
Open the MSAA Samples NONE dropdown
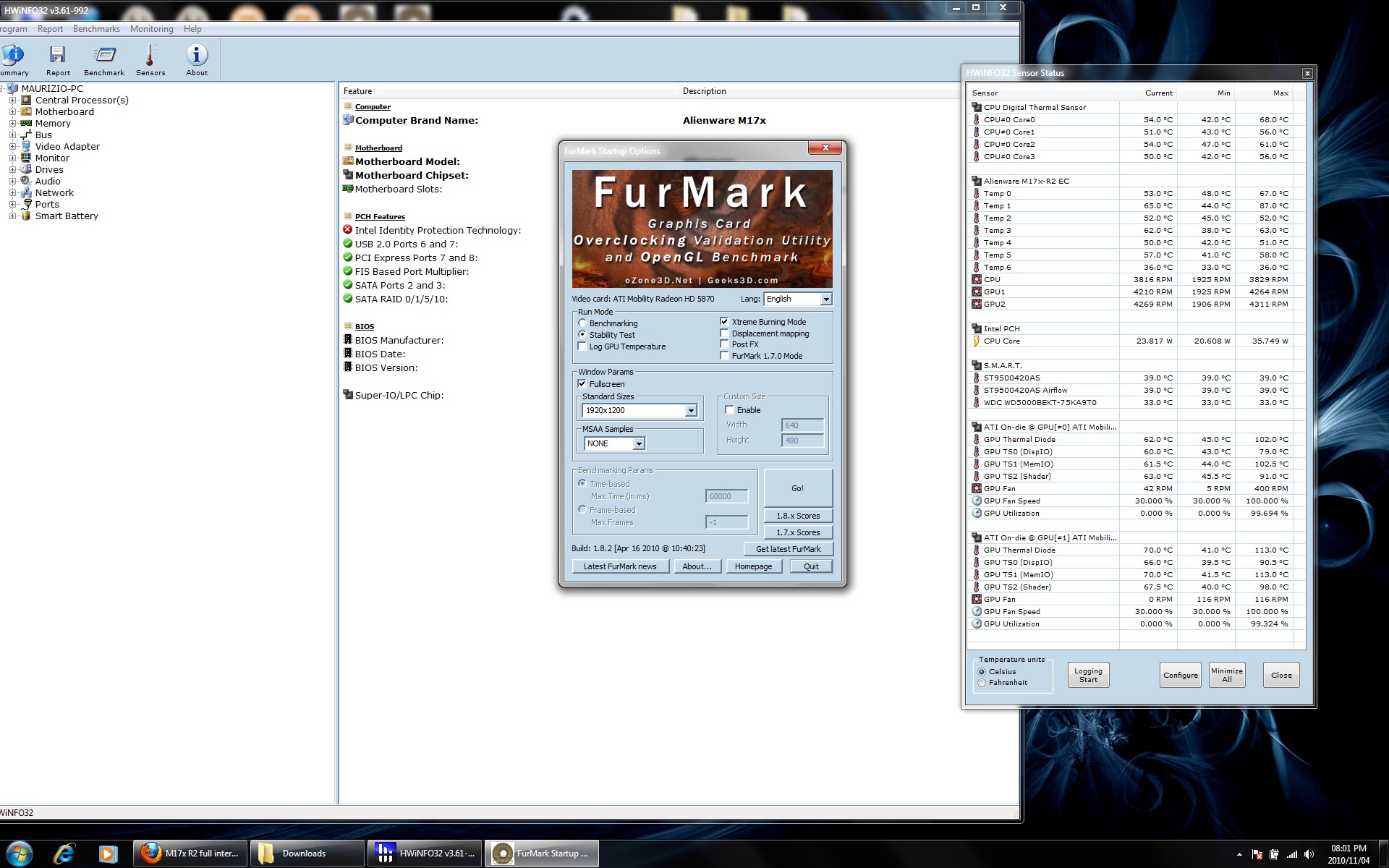click(613, 443)
